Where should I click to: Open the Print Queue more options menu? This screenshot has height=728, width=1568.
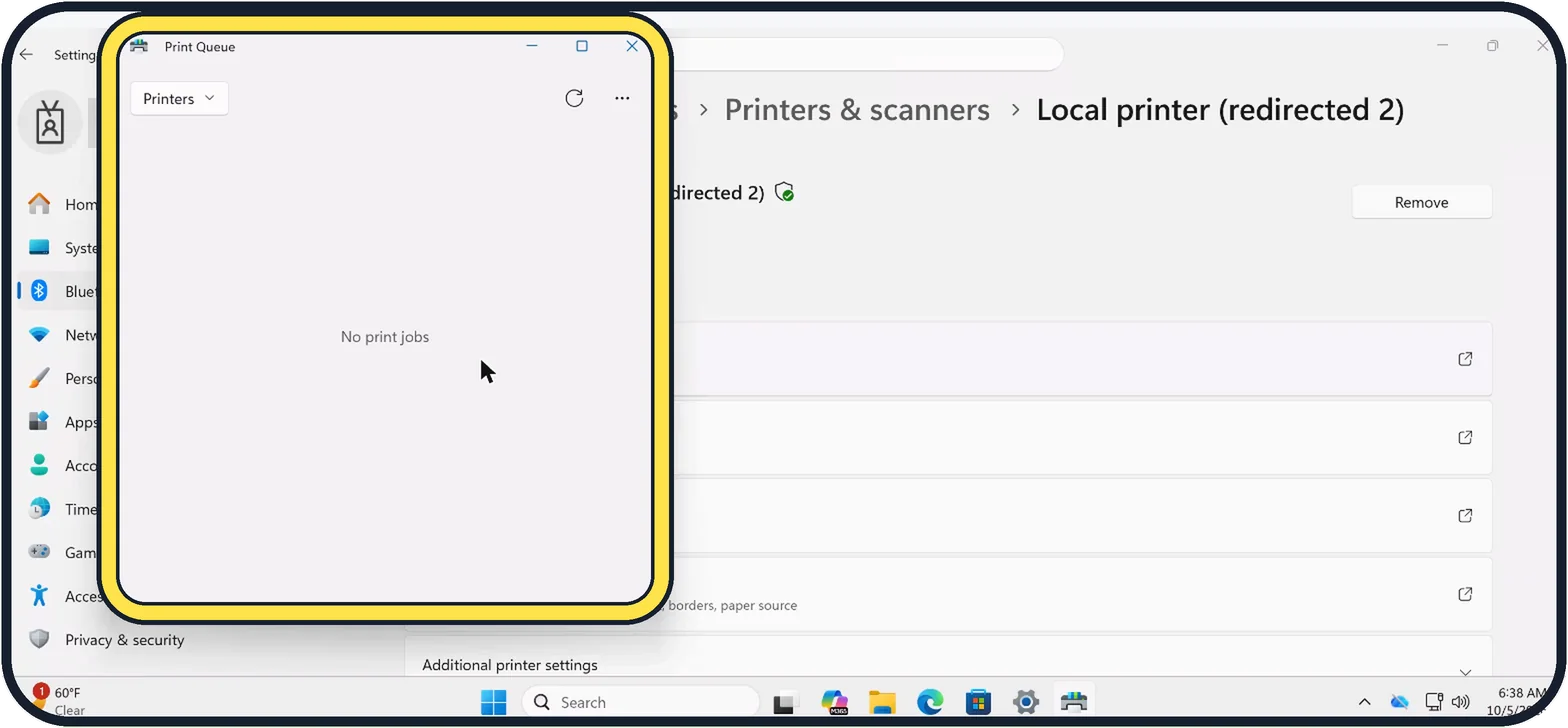pyautogui.click(x=622, y=98)
